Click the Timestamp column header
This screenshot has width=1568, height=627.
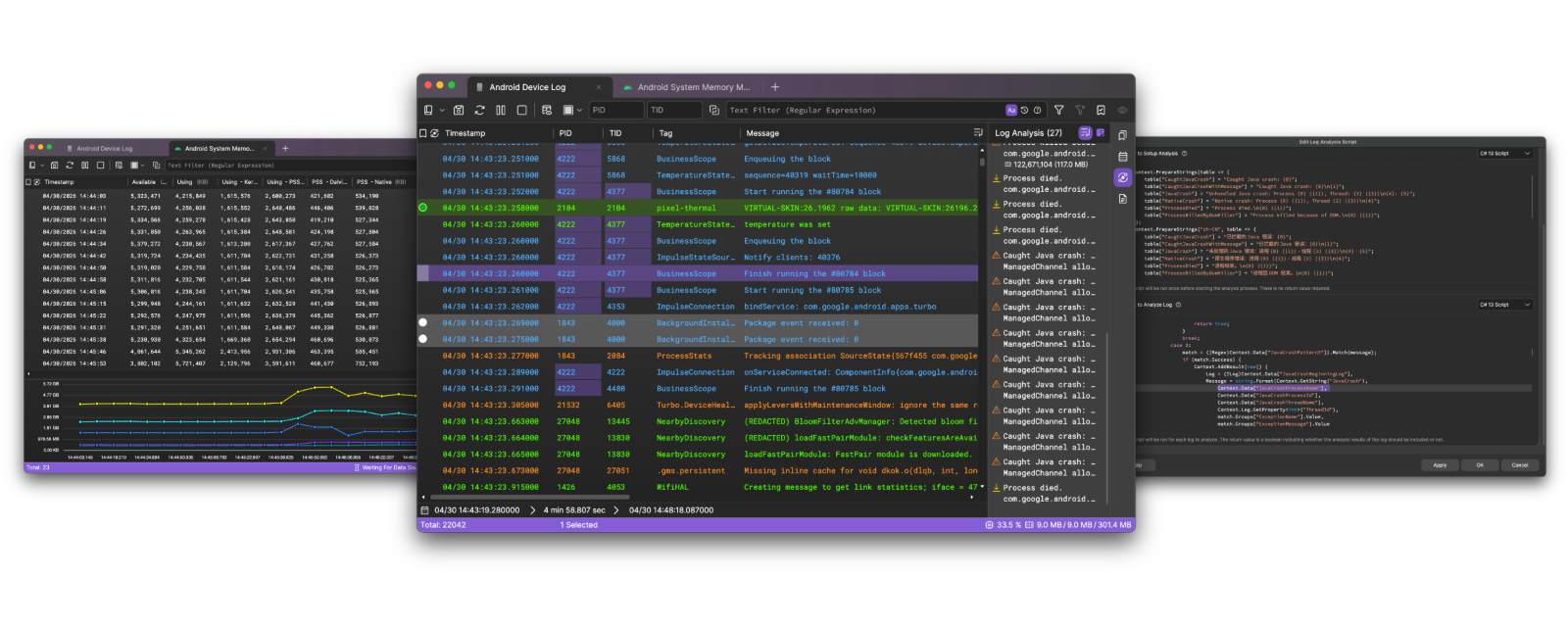[x=465, y=132]
